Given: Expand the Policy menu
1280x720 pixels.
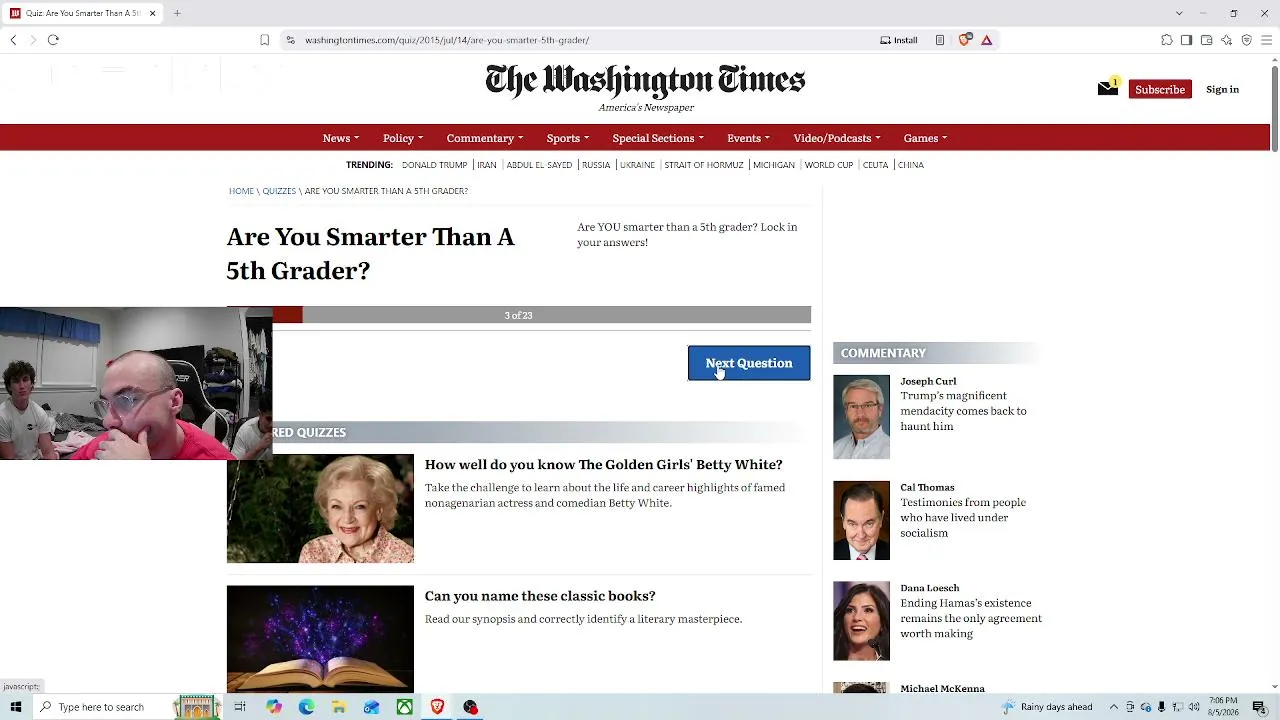Looking at the screenshot, I should (x=403, y=138).
